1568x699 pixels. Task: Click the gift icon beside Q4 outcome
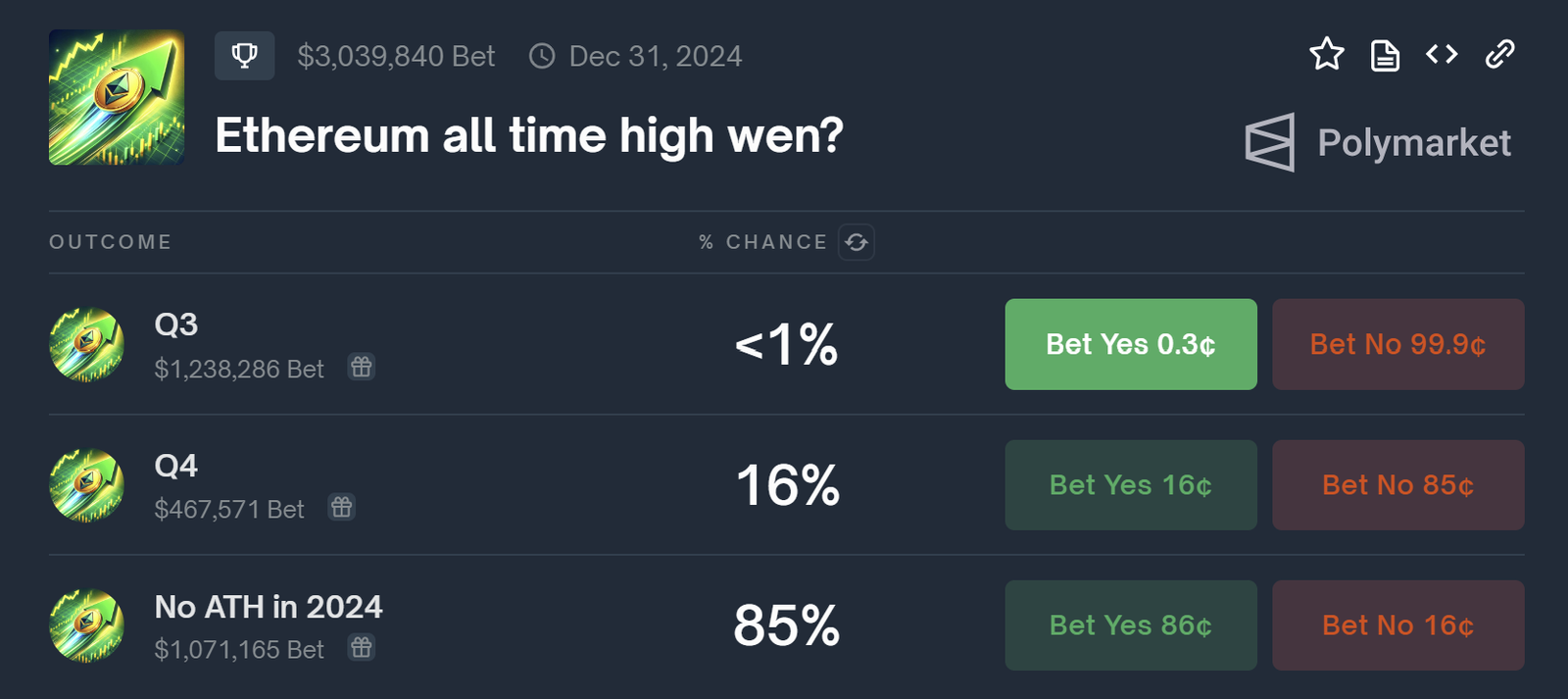coord(341,508)
